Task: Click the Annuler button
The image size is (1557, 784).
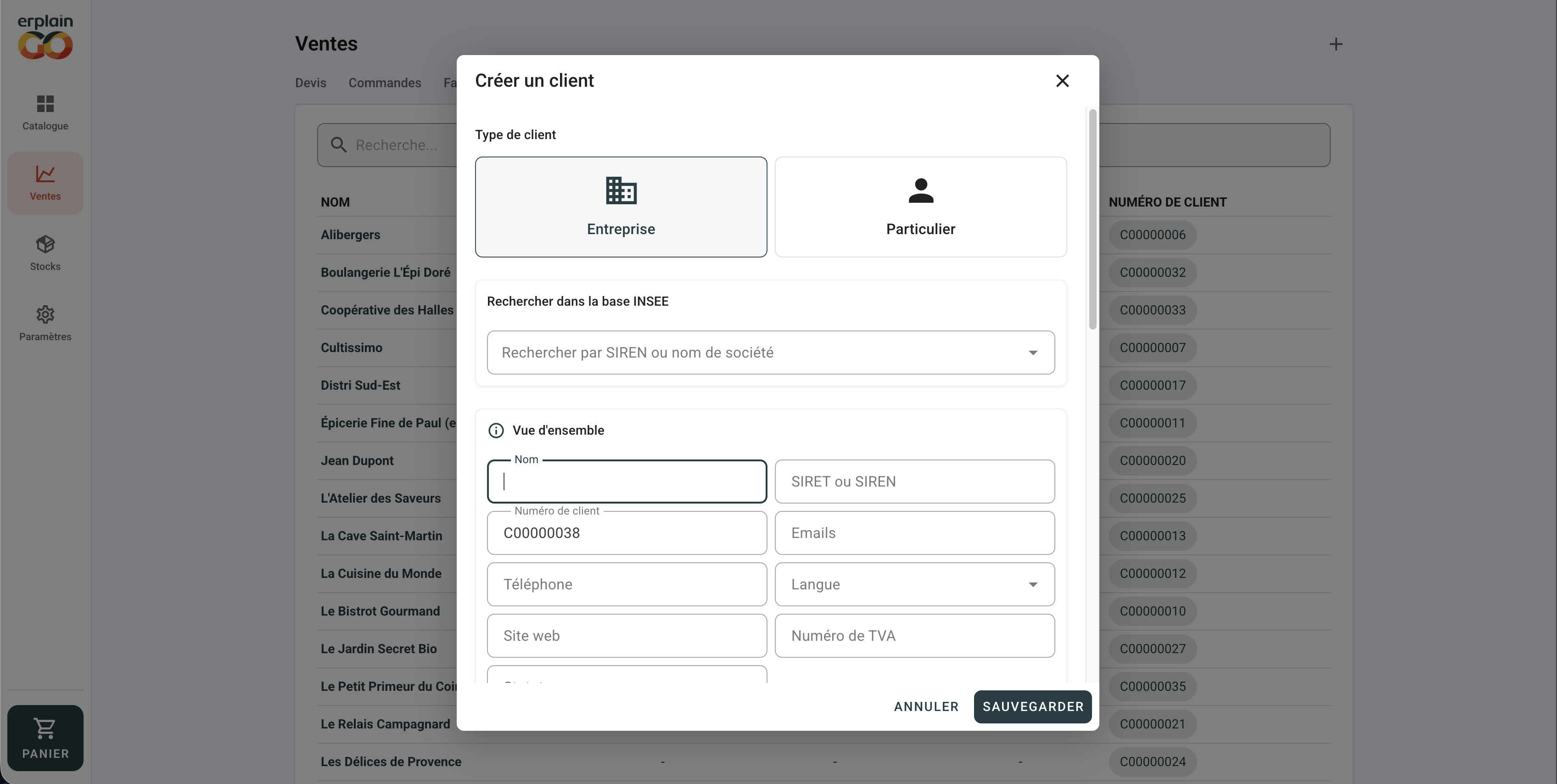Action: (x=926, y=706)
